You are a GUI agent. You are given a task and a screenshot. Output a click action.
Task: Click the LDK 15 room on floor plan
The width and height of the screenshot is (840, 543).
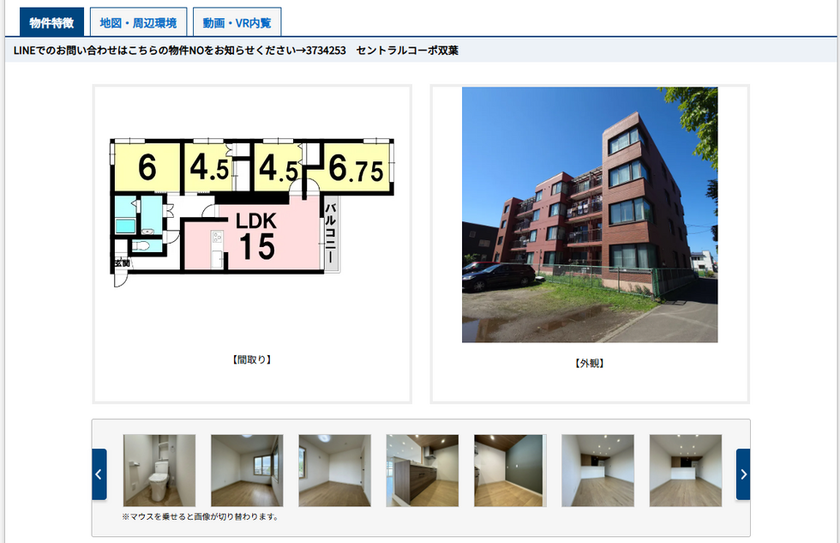click(257, 238)
